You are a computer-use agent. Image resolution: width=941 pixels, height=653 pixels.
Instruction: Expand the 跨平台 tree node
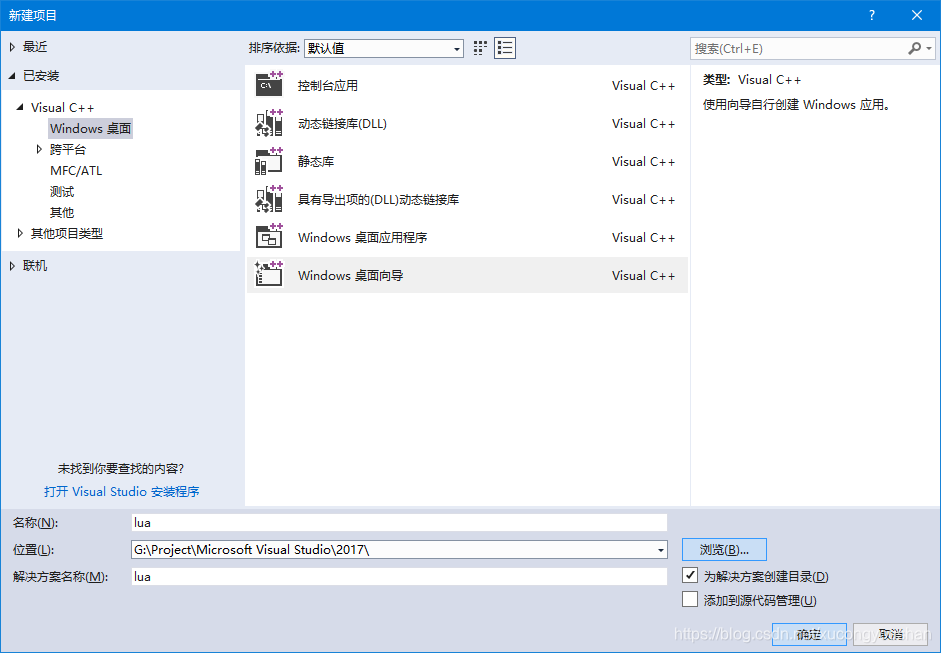[39, 149]
